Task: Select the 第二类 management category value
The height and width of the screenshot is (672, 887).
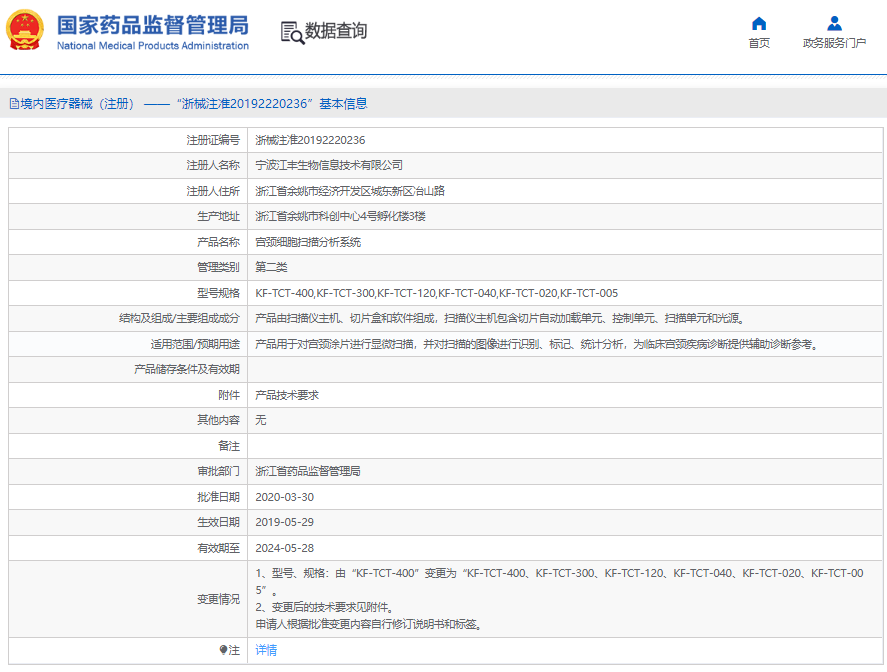Action: pos(271,267)
